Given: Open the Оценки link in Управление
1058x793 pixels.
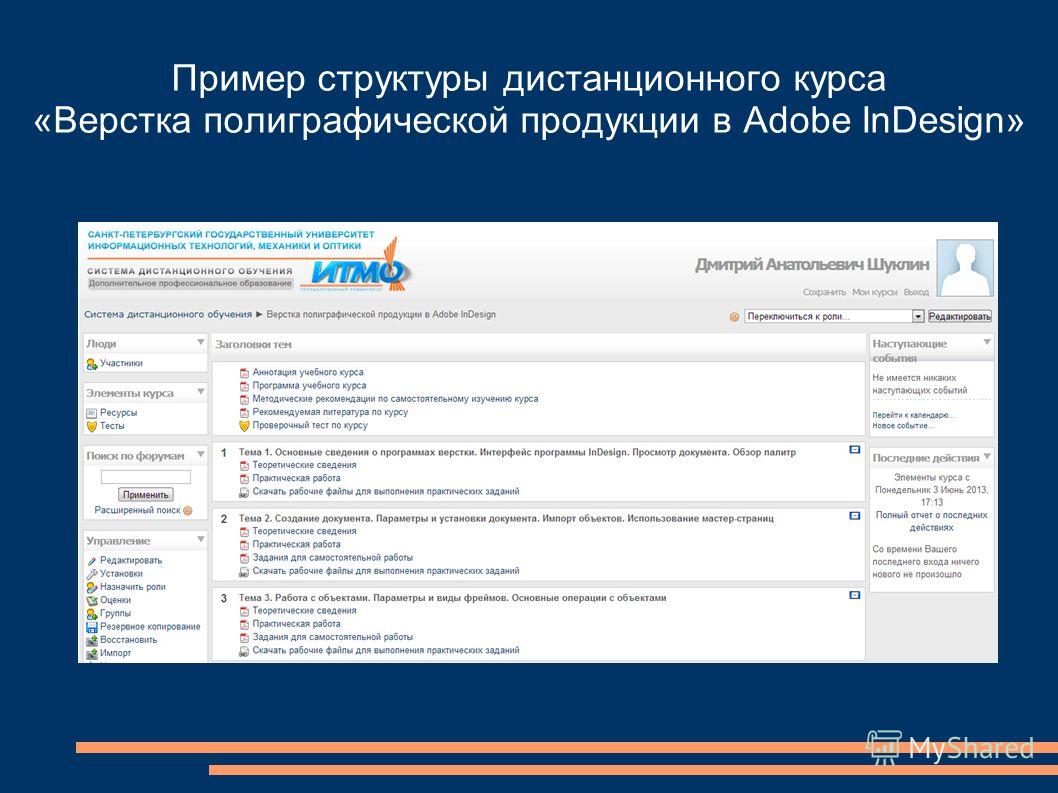Looking at the screenshot, I should coord(115,600).
